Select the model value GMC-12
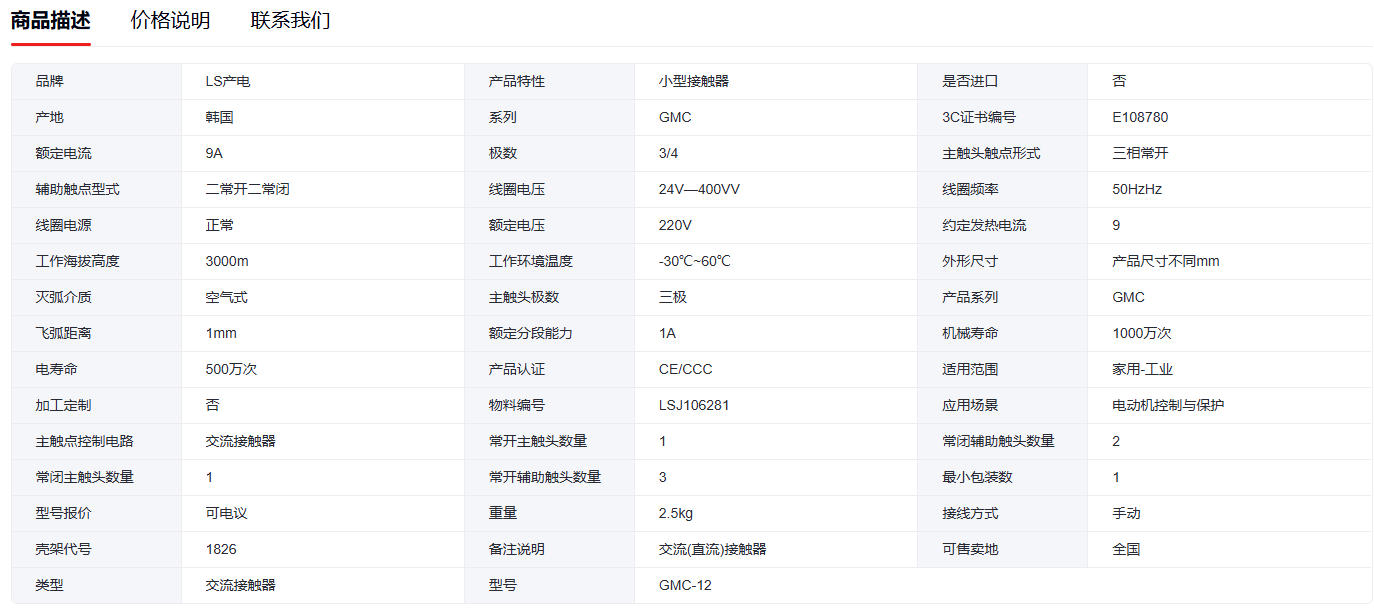 (685, 585)
